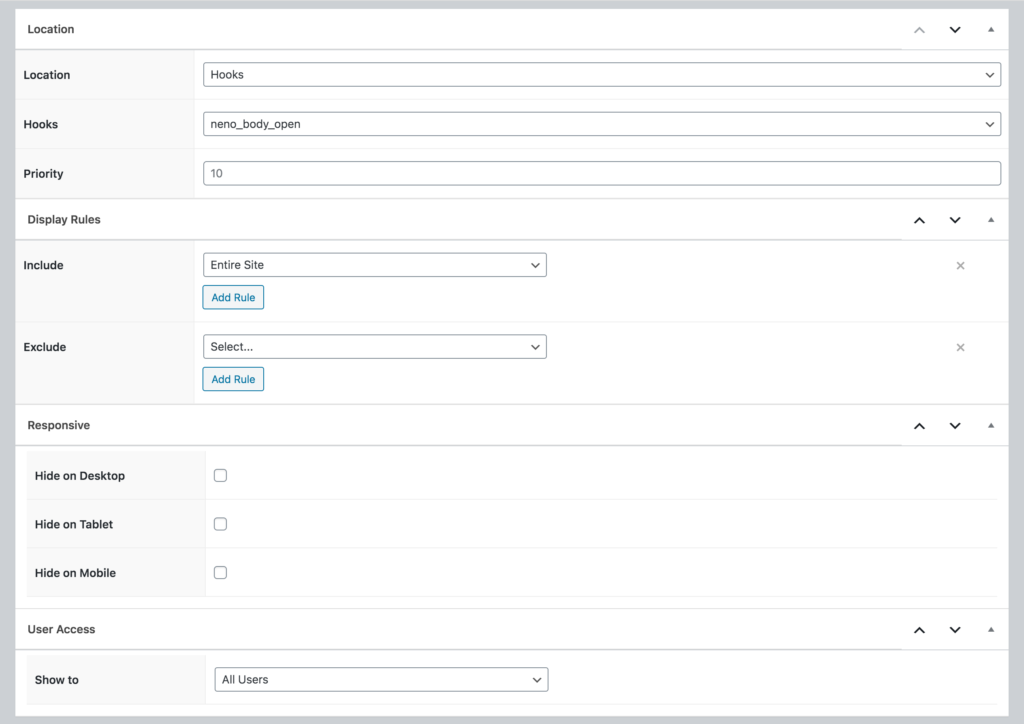Open the Hooks dropdown showing neno_body_open

click(601, 124)
